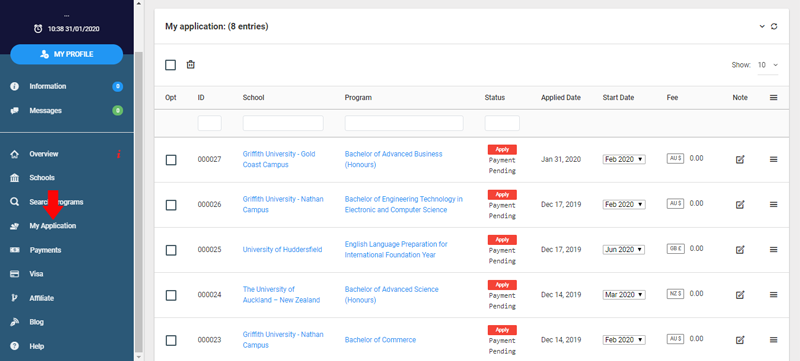Click Apply badge for application 000026
Screen dimensions: 800x361
(x=502, y=195)
